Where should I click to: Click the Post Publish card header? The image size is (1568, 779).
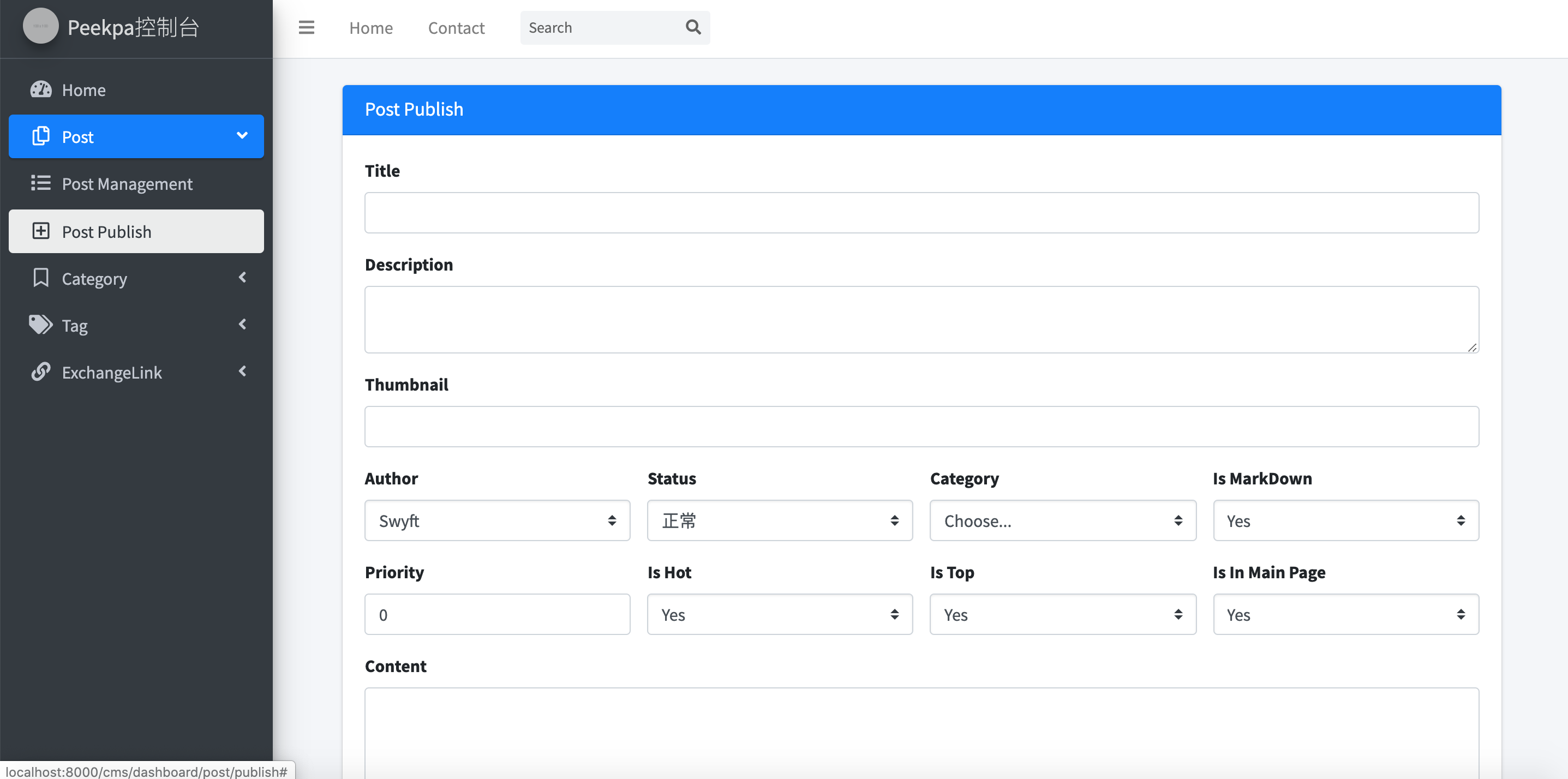[921, 110]
